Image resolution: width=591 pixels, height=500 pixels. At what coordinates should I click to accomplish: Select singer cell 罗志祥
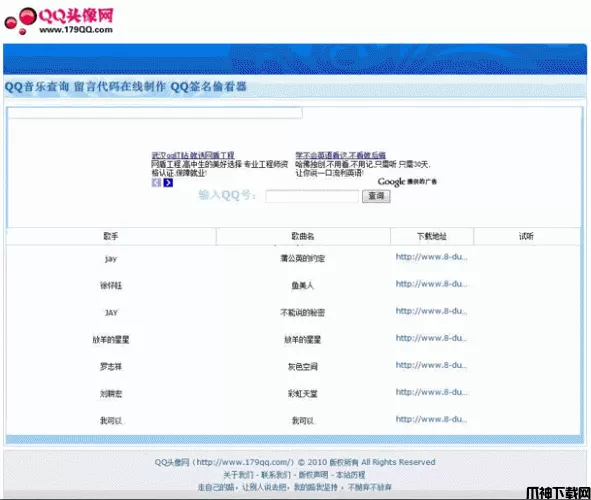(111, 367)
